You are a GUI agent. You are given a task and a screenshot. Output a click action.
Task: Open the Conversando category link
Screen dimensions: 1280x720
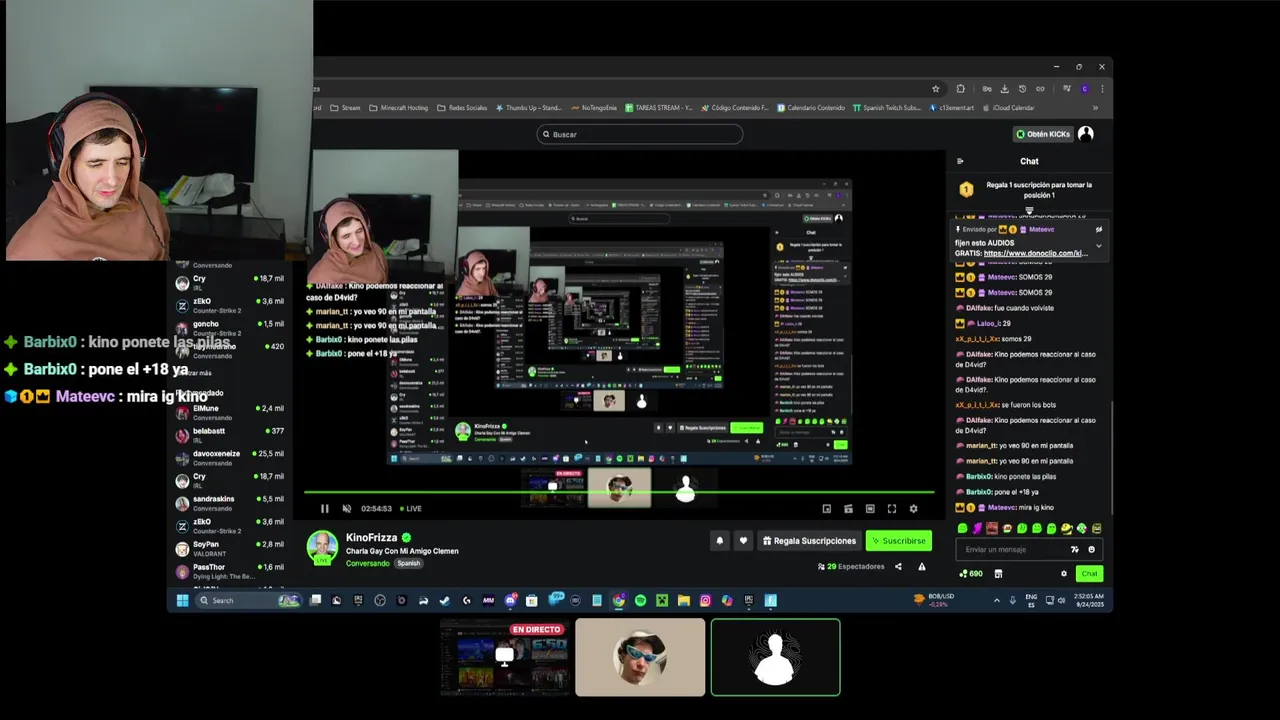(367, 563)
